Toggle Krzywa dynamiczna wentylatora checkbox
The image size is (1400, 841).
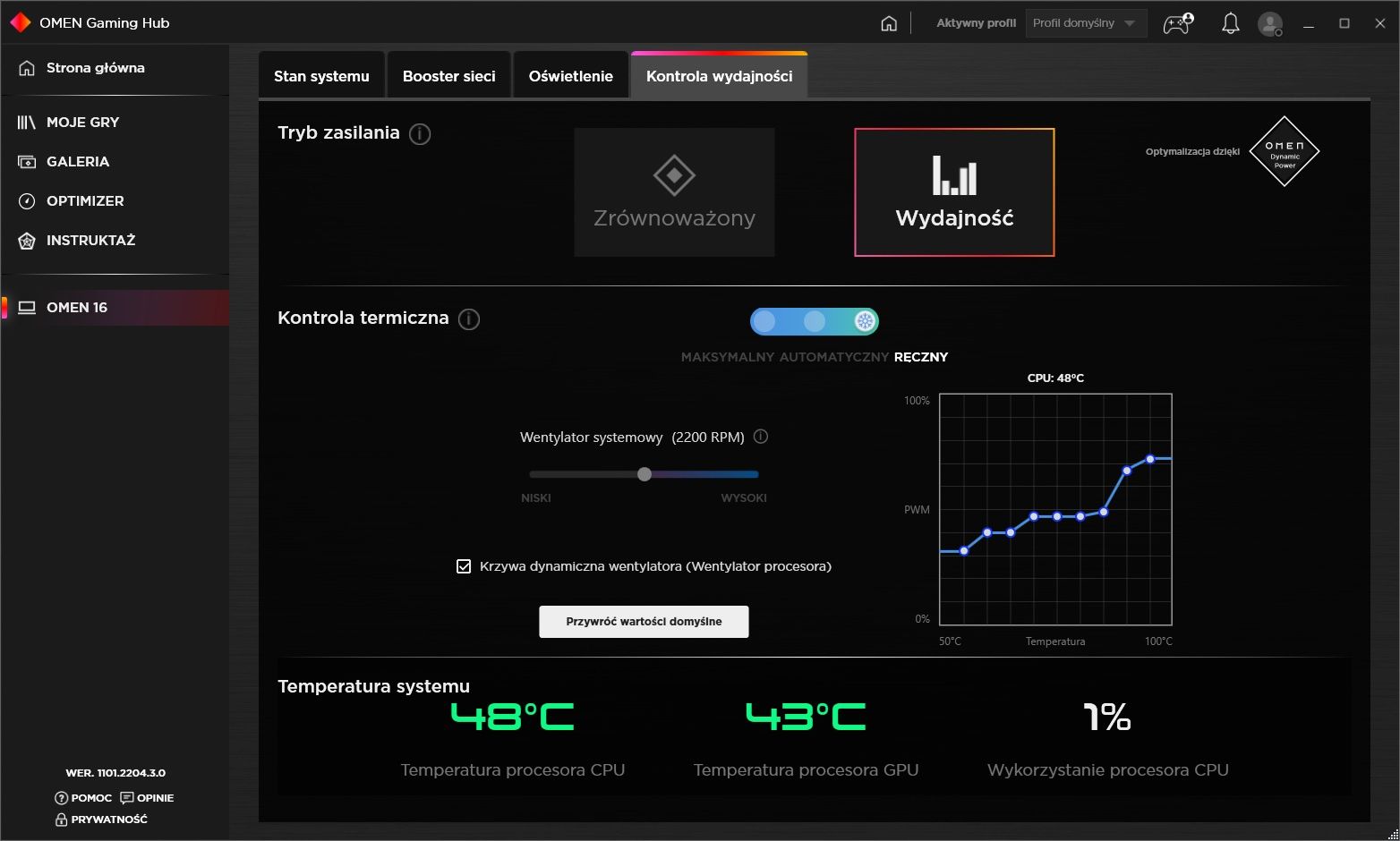coord(464,566)
